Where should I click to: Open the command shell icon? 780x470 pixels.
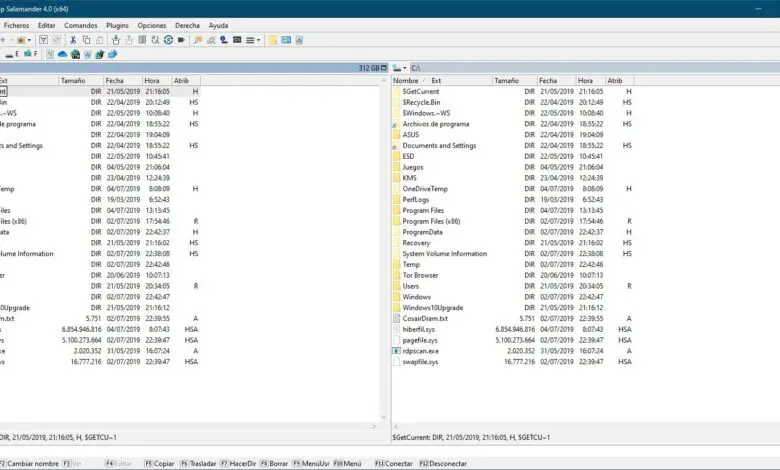click(x=237, y=40)
